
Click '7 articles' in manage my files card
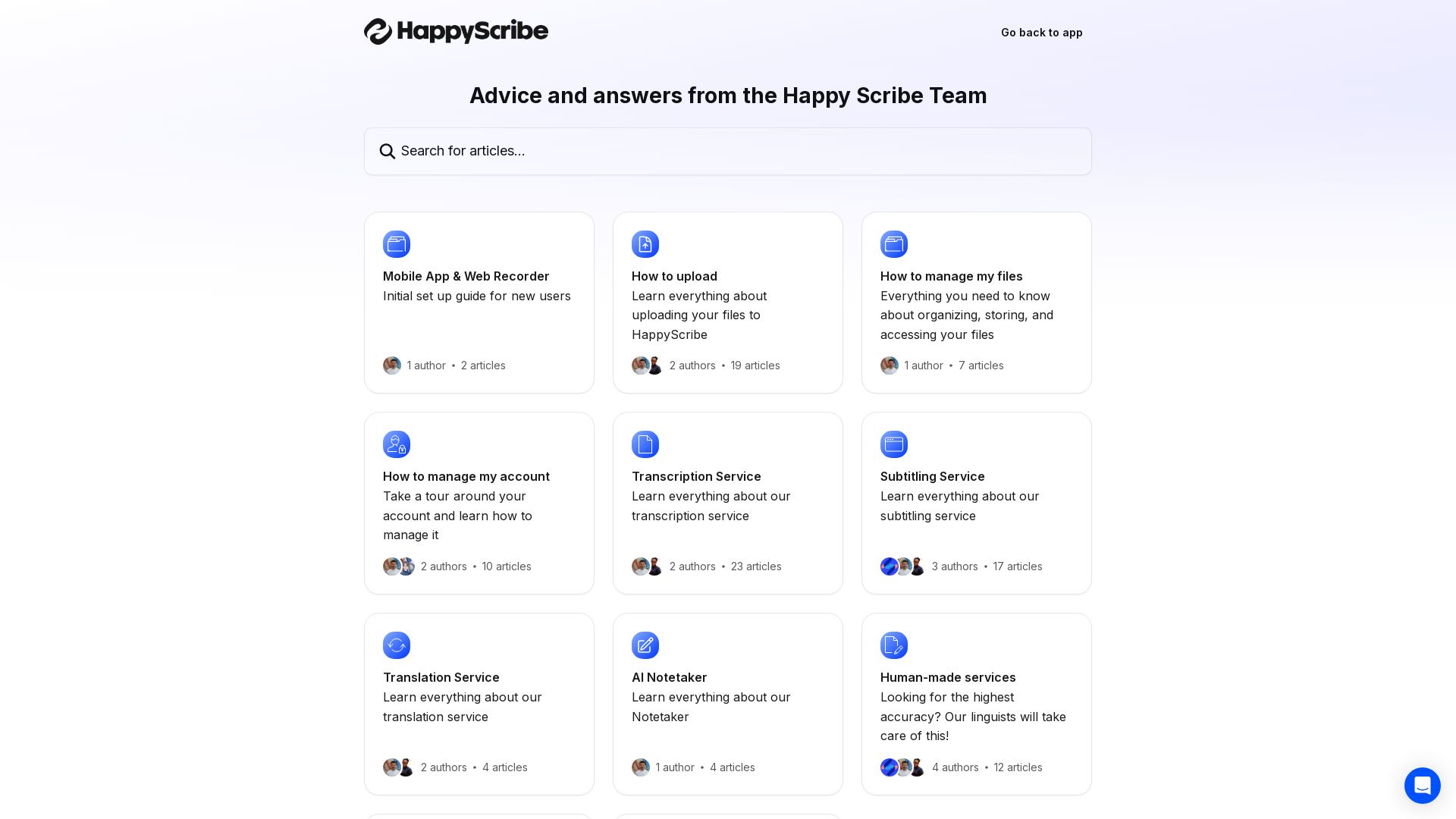tap(981, 366)
